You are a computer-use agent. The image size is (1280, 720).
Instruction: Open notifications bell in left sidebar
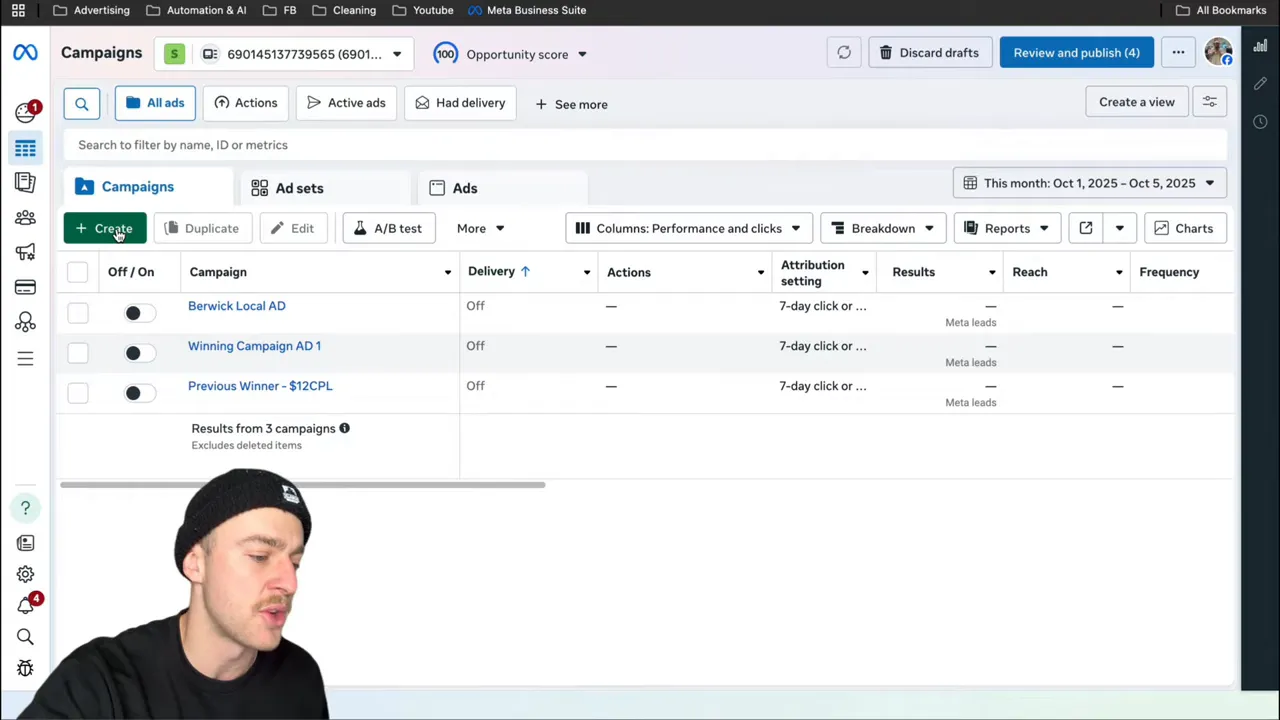click(x=25, y=605)
